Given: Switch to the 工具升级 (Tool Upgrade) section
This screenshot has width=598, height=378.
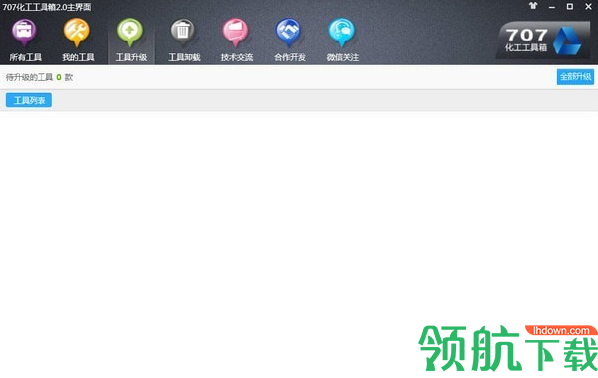Looking at the screenshot, I should [131, 40].
